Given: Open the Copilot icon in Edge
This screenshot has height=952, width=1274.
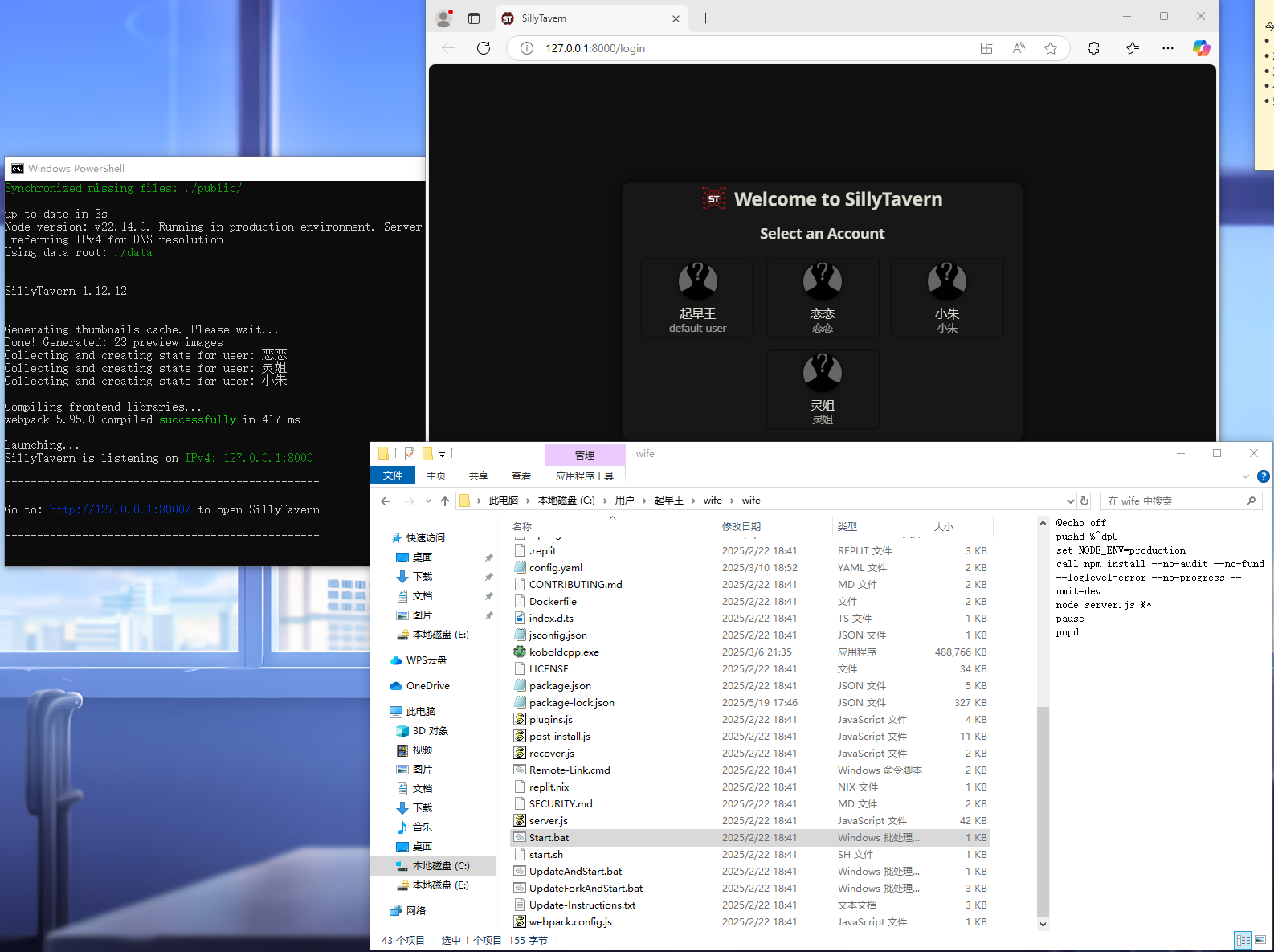Looking at the screenshot, I should (1201, 48).
